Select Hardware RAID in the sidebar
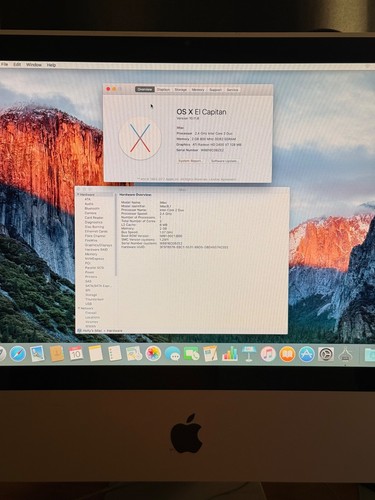This screenshot has height=500, width=375. (x=96, y=249)
